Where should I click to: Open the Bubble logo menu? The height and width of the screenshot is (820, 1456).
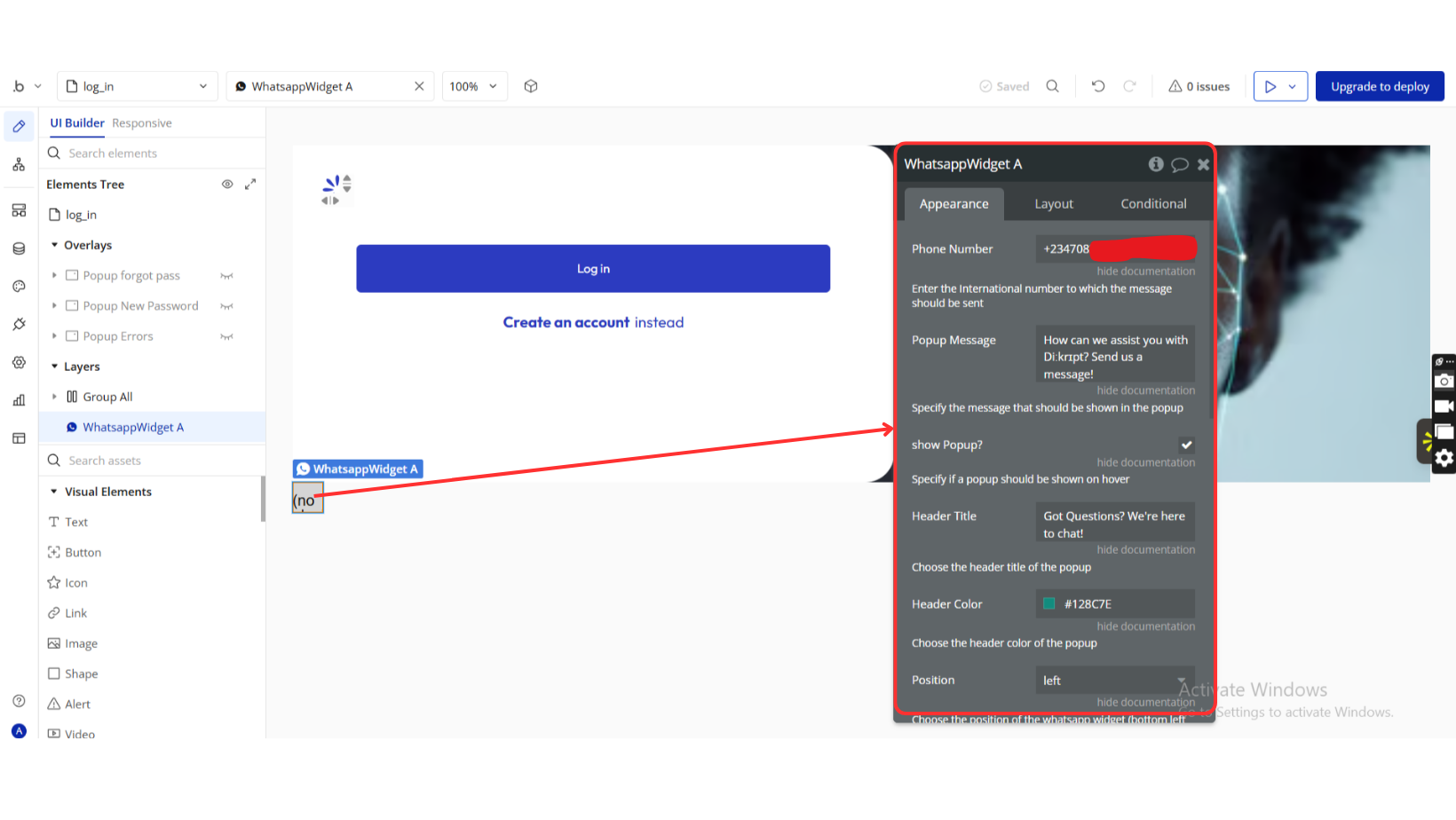point(27,86)
